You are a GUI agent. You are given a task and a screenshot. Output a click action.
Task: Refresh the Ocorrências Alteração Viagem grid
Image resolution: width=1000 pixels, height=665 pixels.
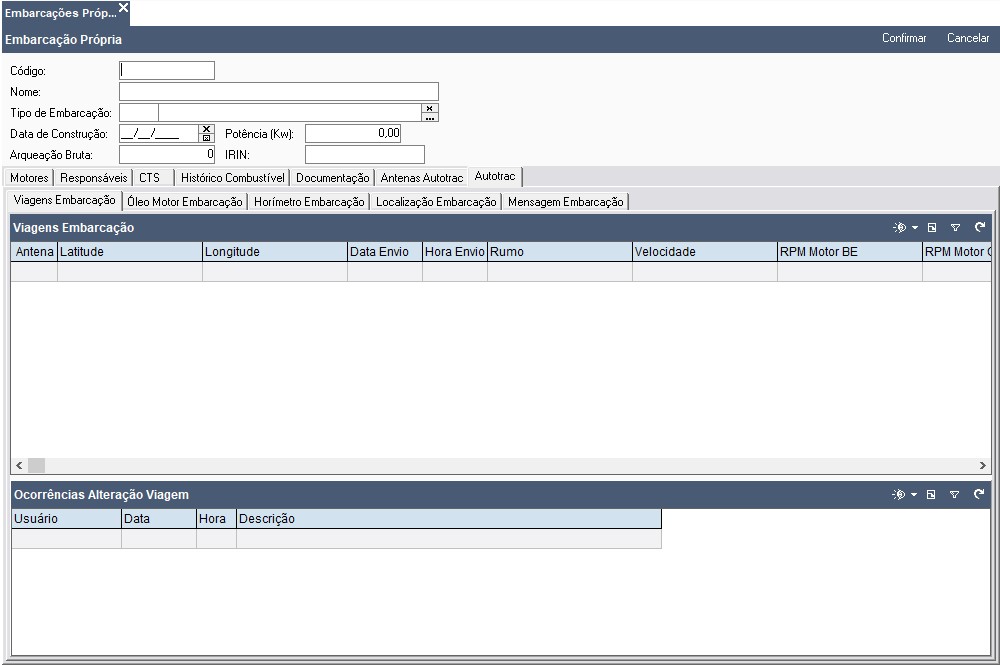pyautogui.click(x=979, y=495)
